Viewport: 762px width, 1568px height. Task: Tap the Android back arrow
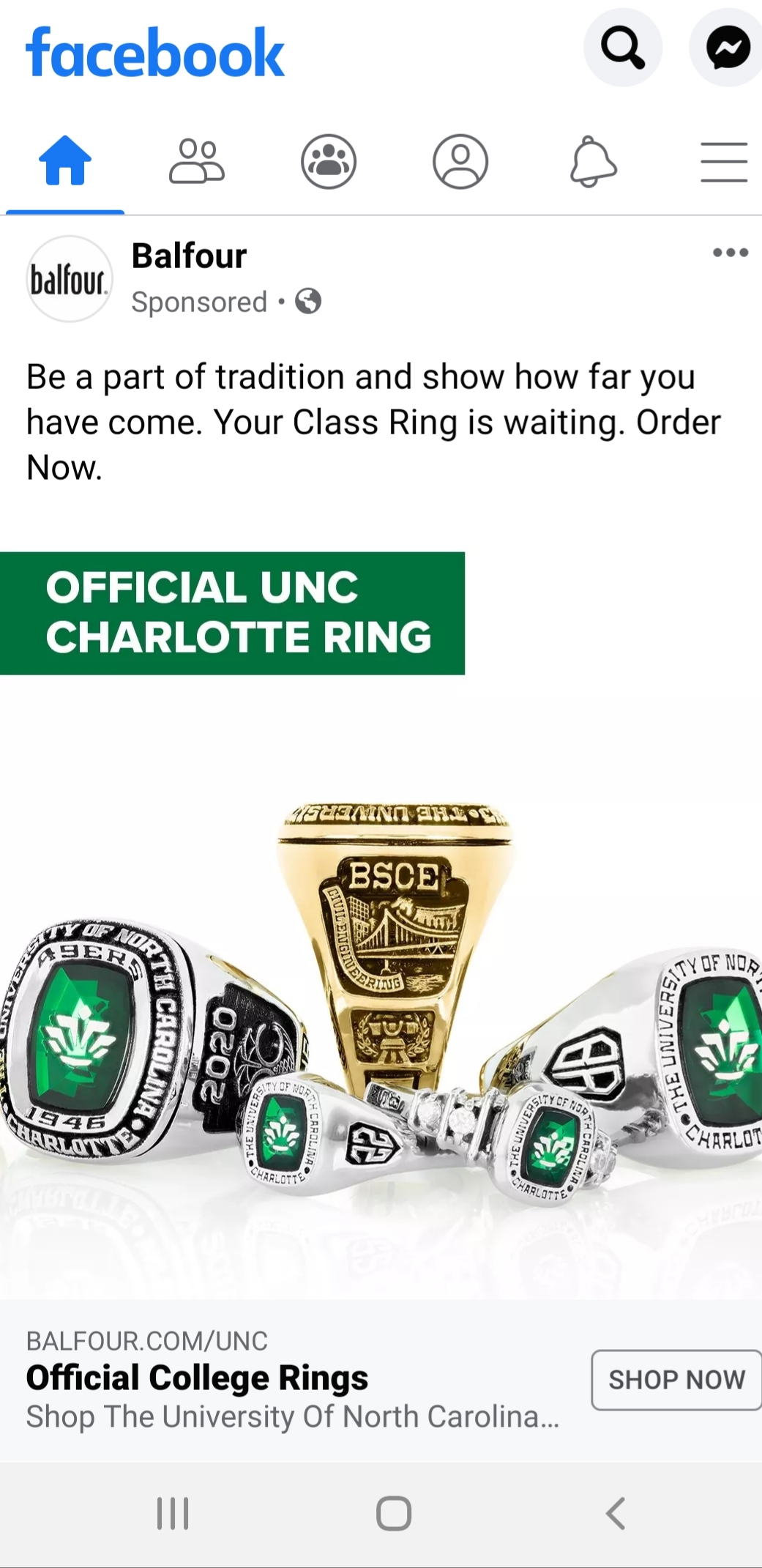click(x=616, y=1513)
